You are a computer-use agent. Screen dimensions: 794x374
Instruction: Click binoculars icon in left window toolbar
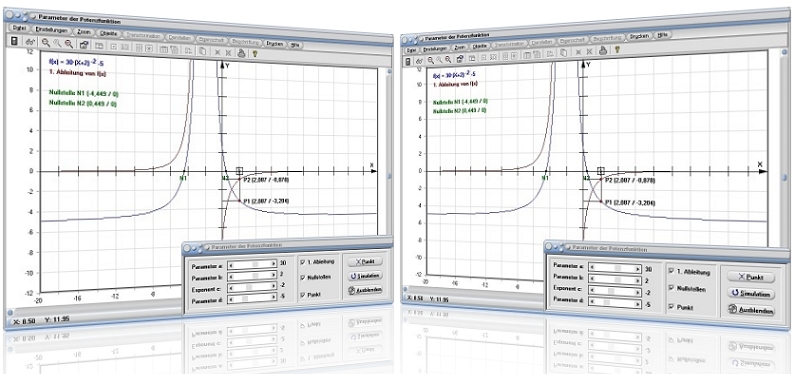pos(30,42)
